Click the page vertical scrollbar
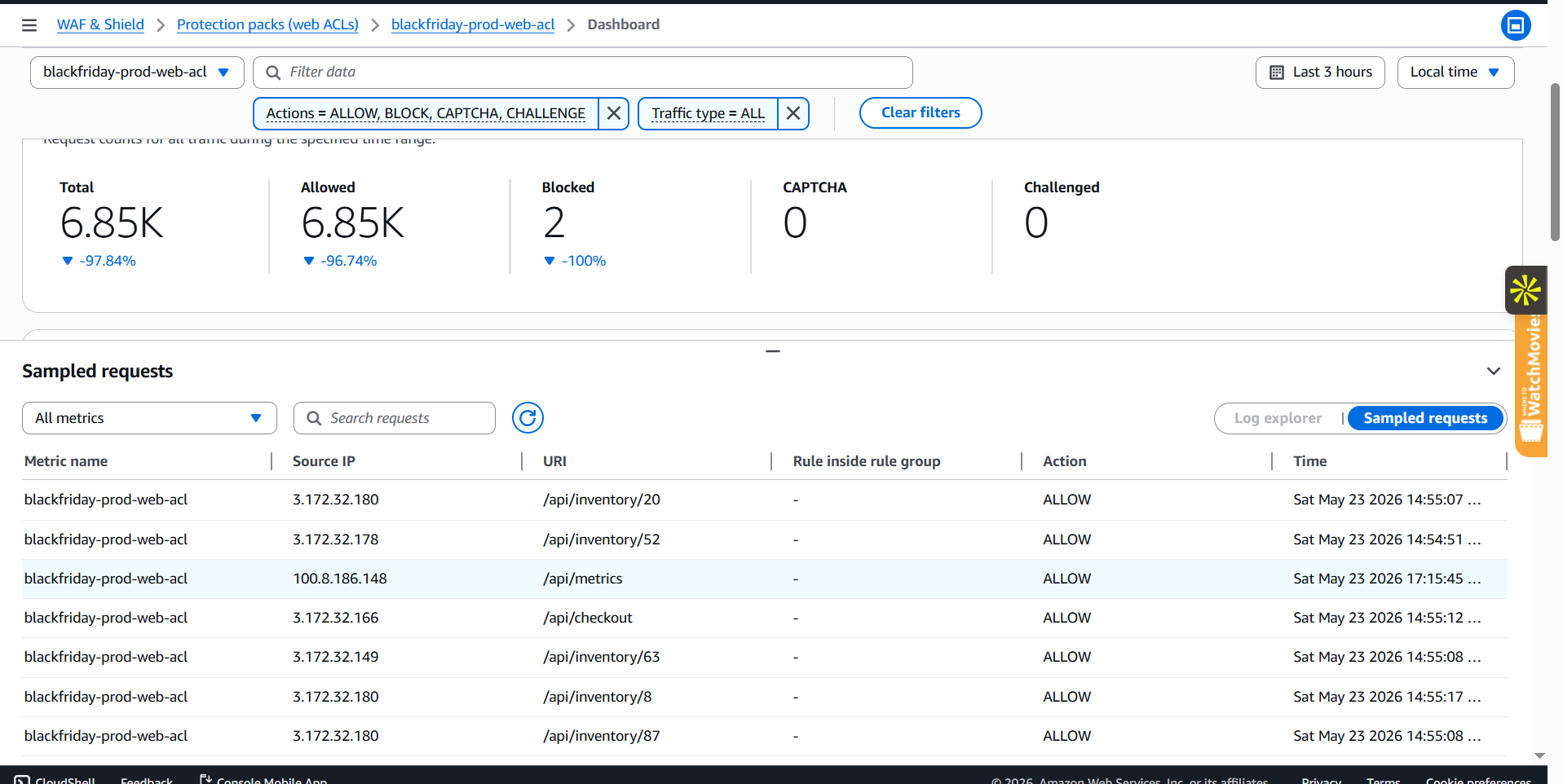Screen dimensions: 1563x784 (1555, 161)
